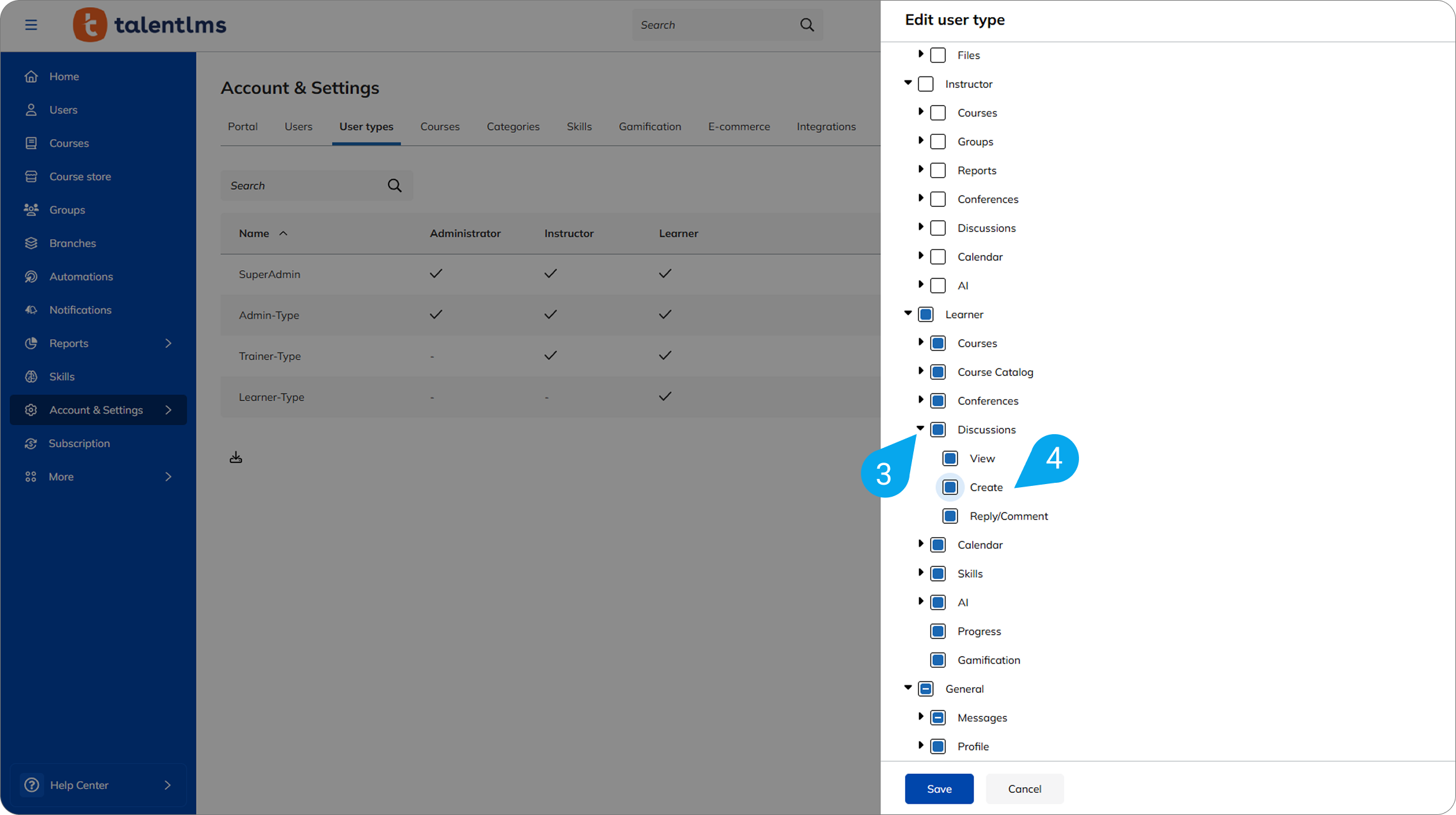
Task: Click the top search magnifier icon
Action: [x=806, y=25]
